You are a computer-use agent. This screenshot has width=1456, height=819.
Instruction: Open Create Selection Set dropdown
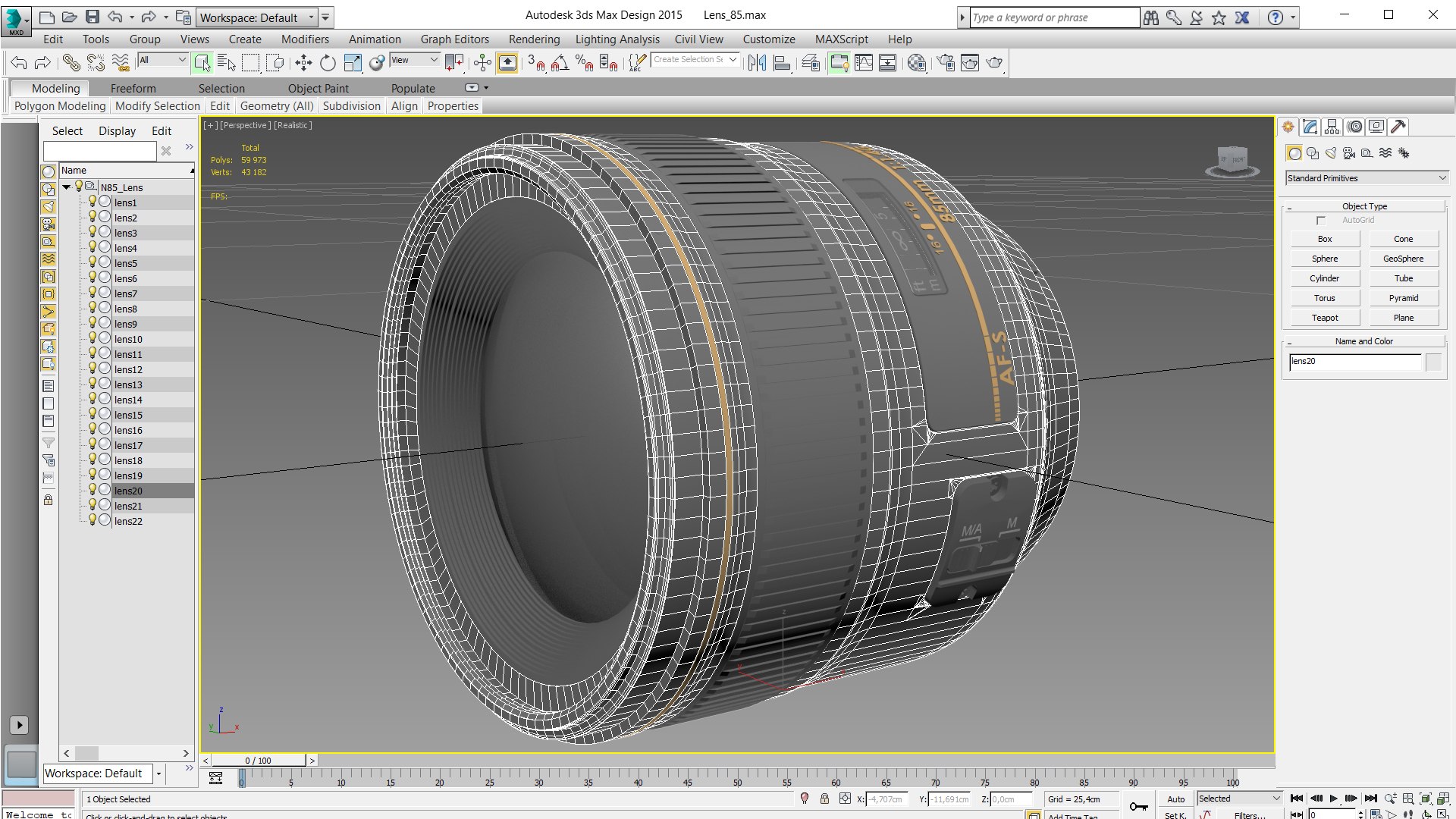pos(695,60)
